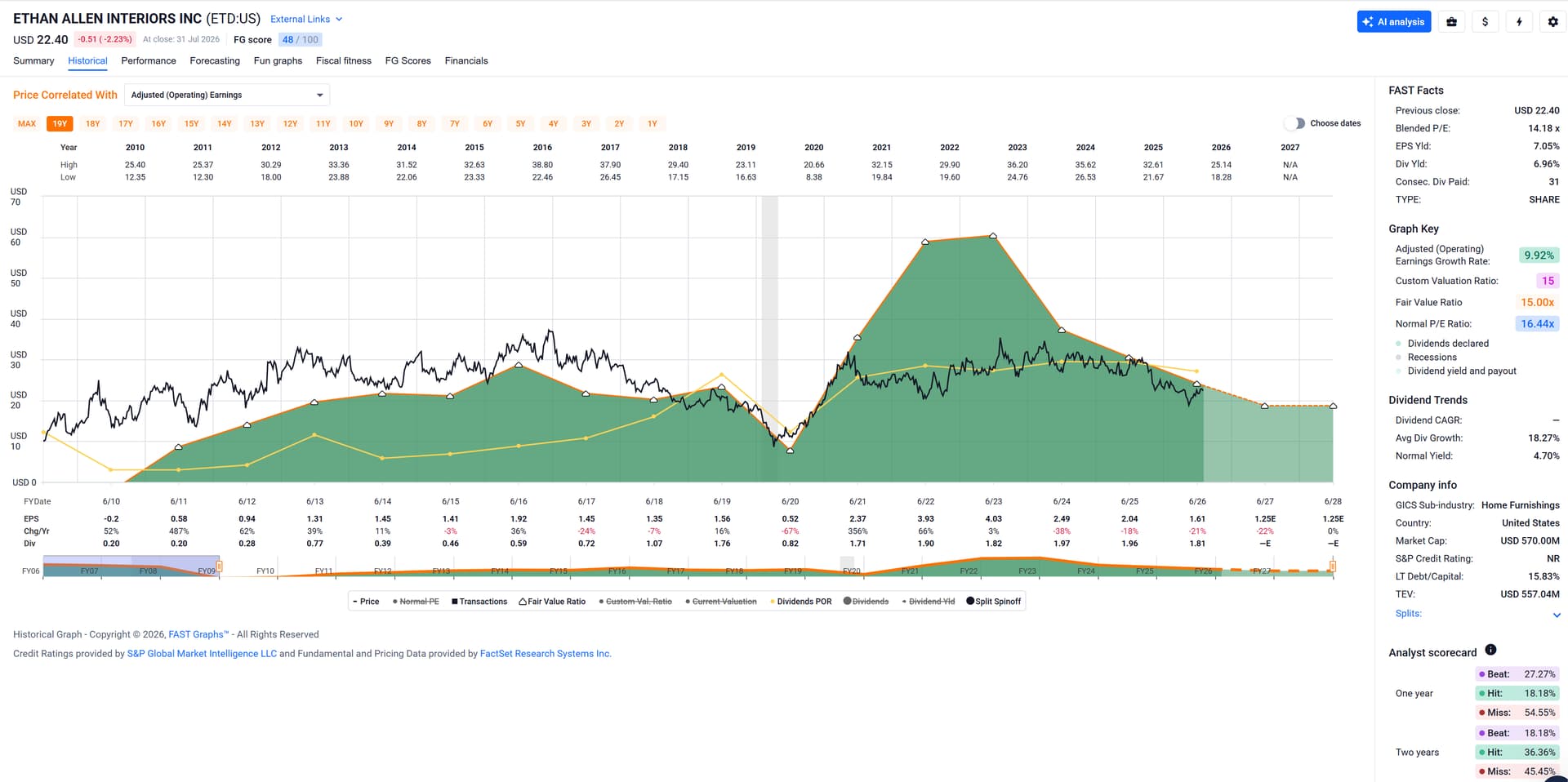Expand the Splits section chevron

click(1557, 615)
